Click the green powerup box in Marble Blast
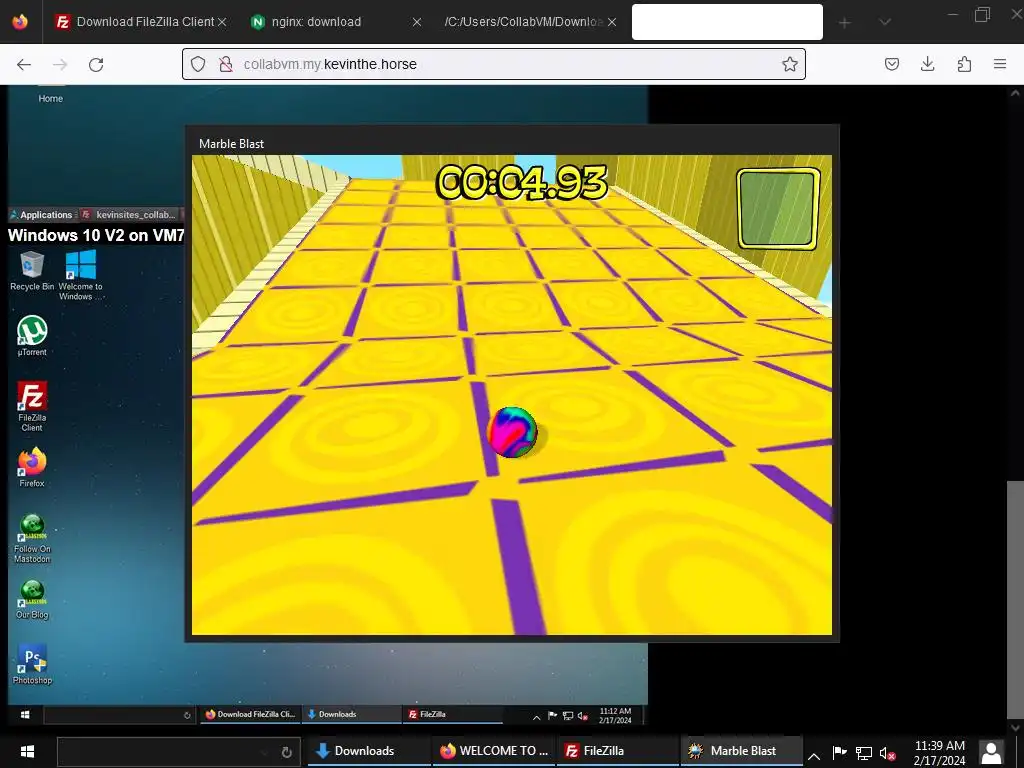Screen dimensions: 1024x768 (x=778, y=209)
